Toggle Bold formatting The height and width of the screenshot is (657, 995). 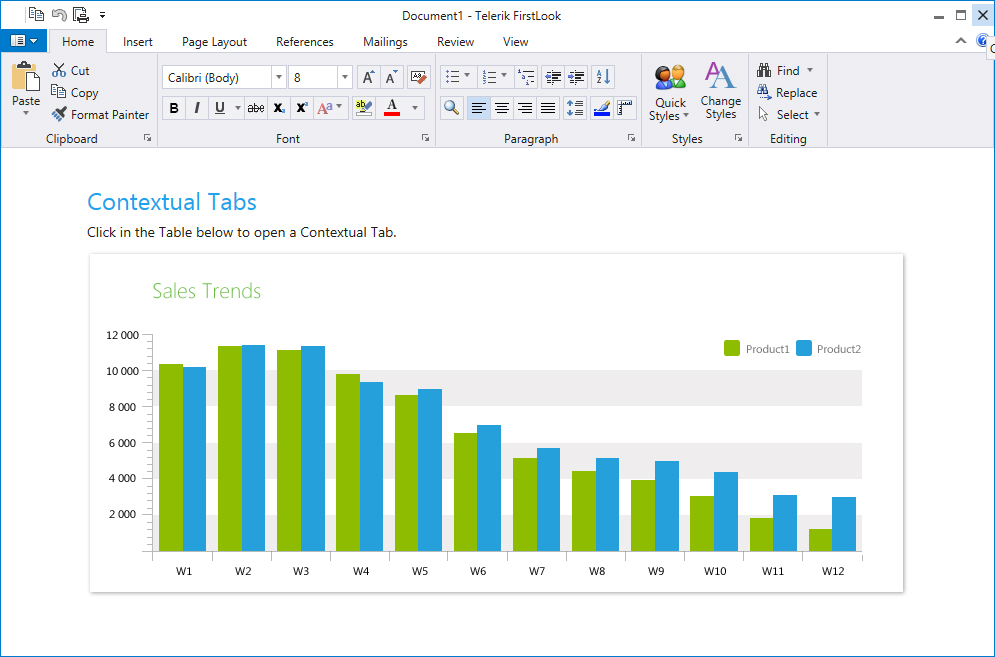(x=174, y=108)
